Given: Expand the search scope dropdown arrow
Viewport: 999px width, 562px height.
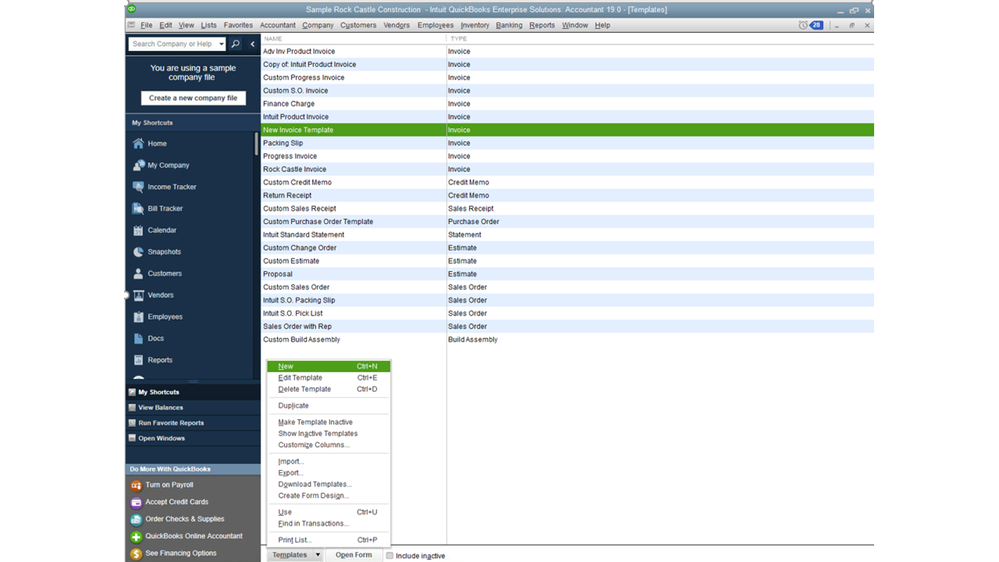Looking at the screenshot, I should [221, 44].
